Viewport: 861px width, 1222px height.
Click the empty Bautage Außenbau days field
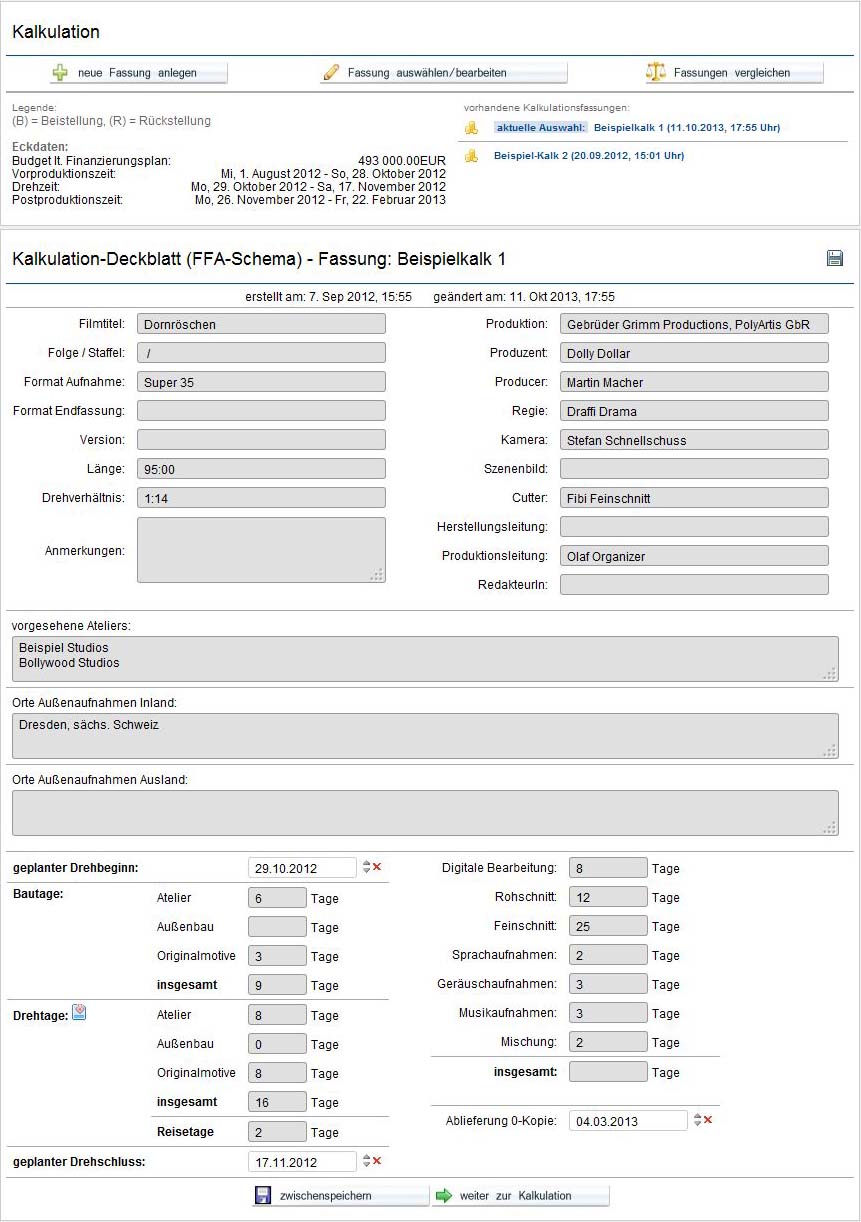[277, 927]
